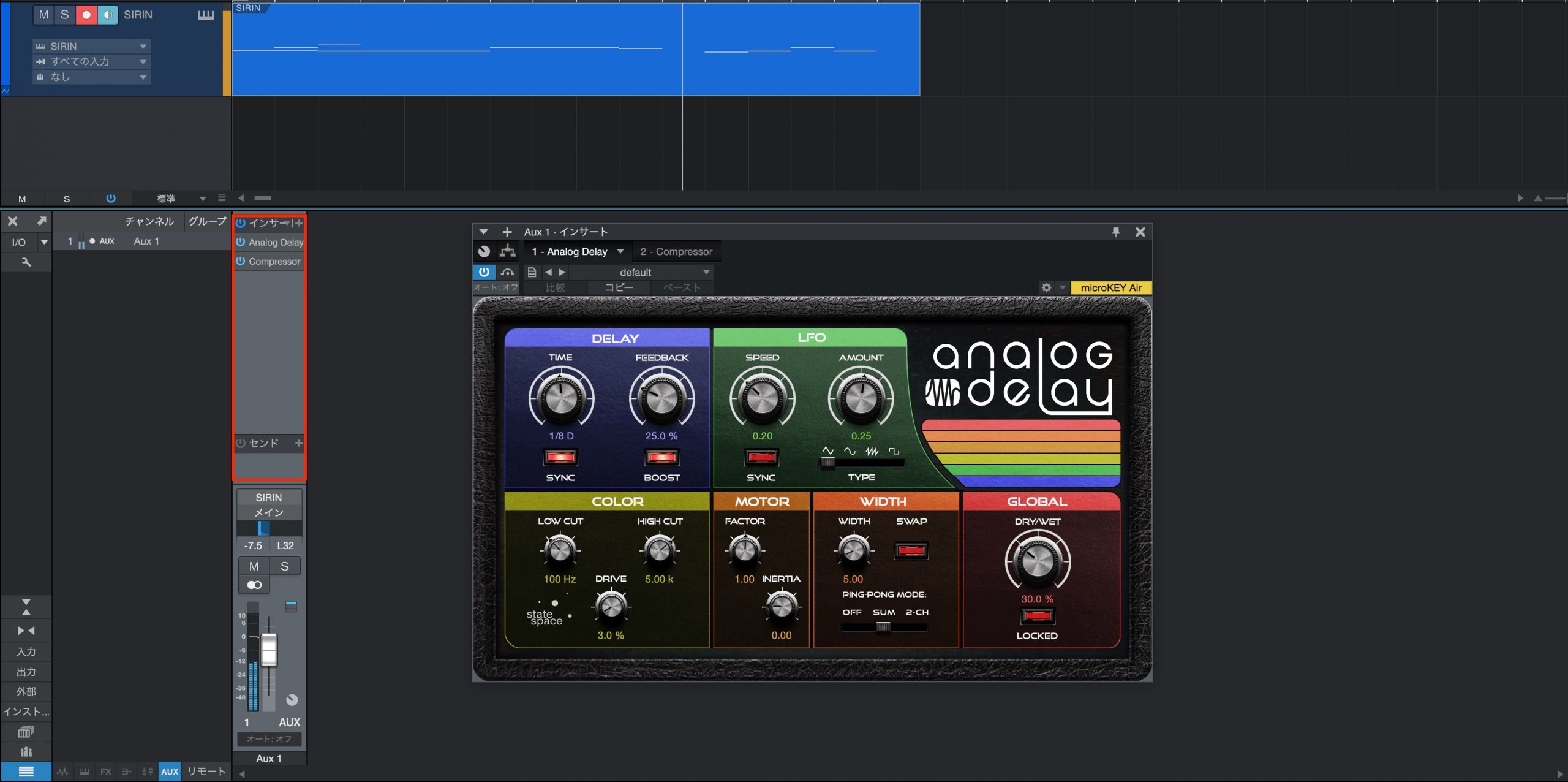The width and height of the screenshot is (1568, 782).
Task: Toggle channel mode stereo/mono icon
Action: [x=254, y=585]
